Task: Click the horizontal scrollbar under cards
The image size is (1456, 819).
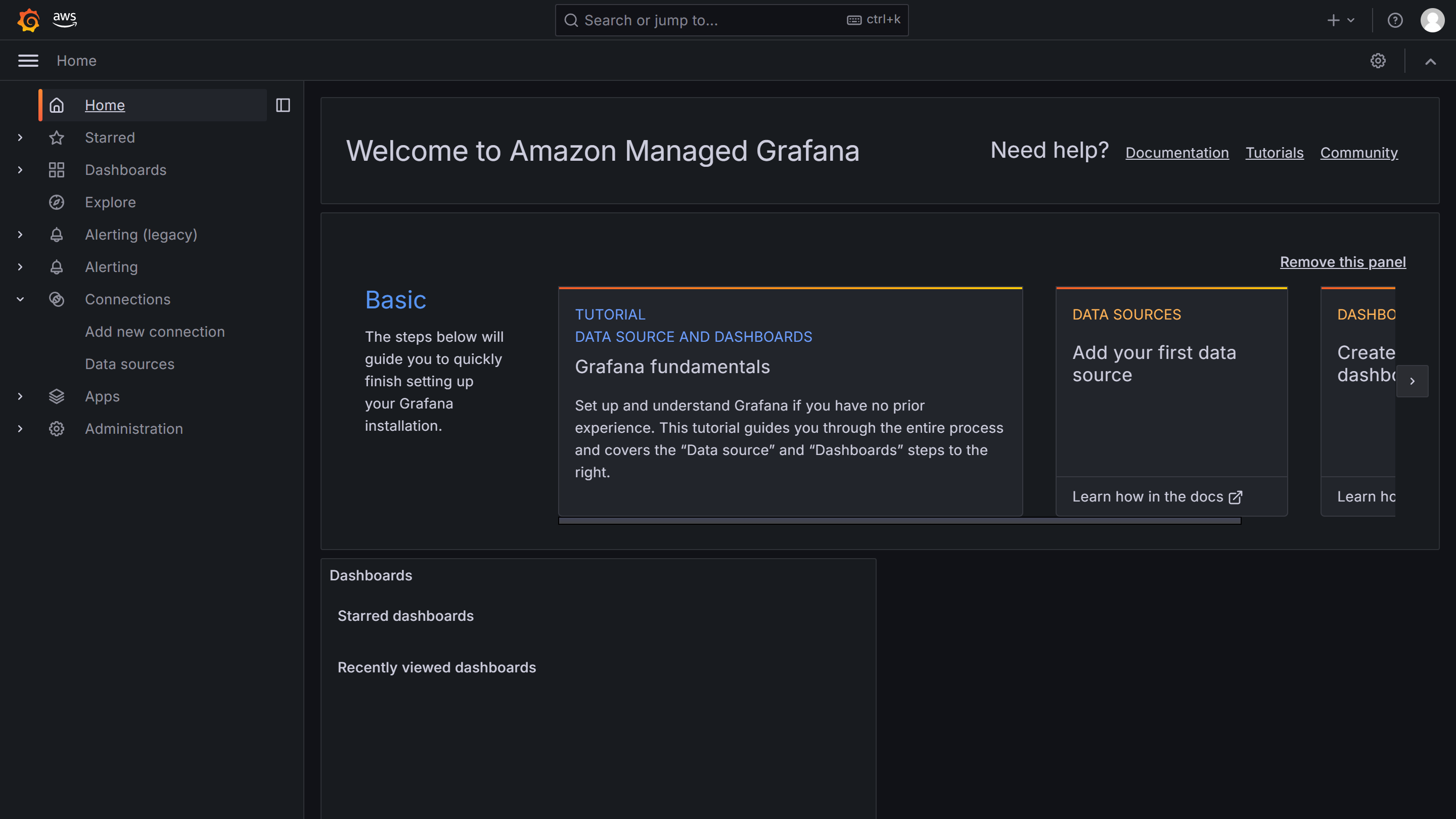Action: (900, 521)
